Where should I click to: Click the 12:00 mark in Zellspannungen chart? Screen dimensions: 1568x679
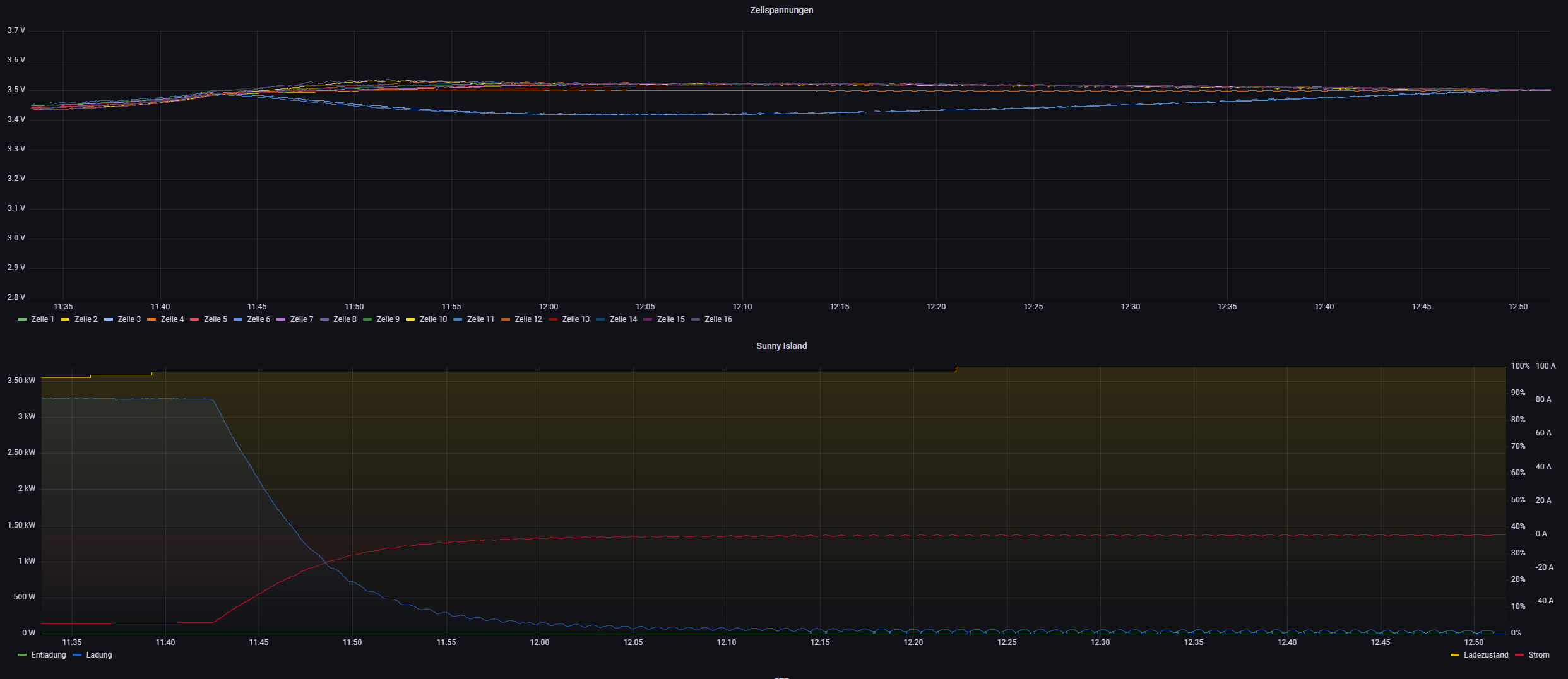pos(548,307)
